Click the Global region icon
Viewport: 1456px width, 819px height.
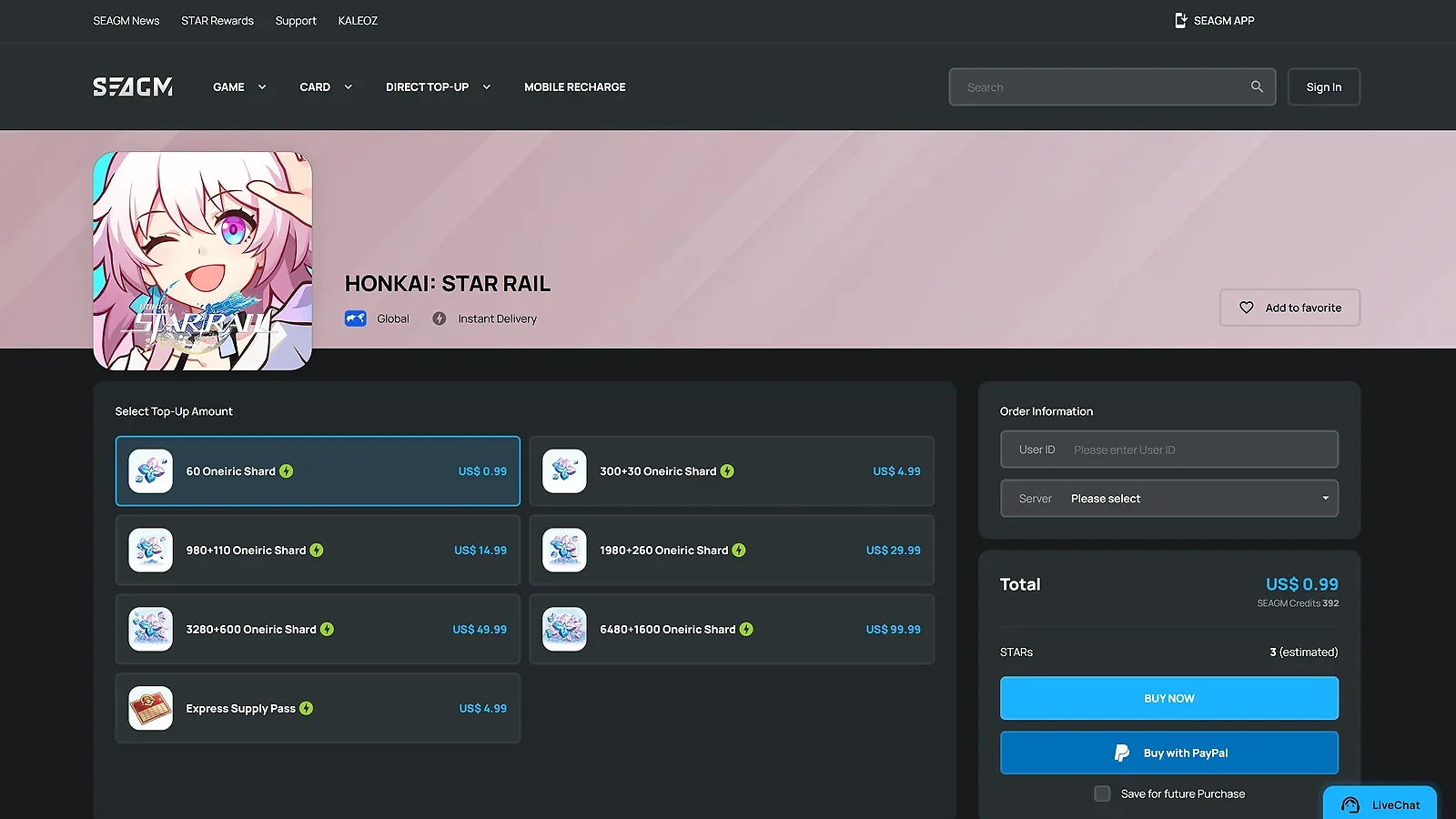pyautogui.click(x=356, y=318)
